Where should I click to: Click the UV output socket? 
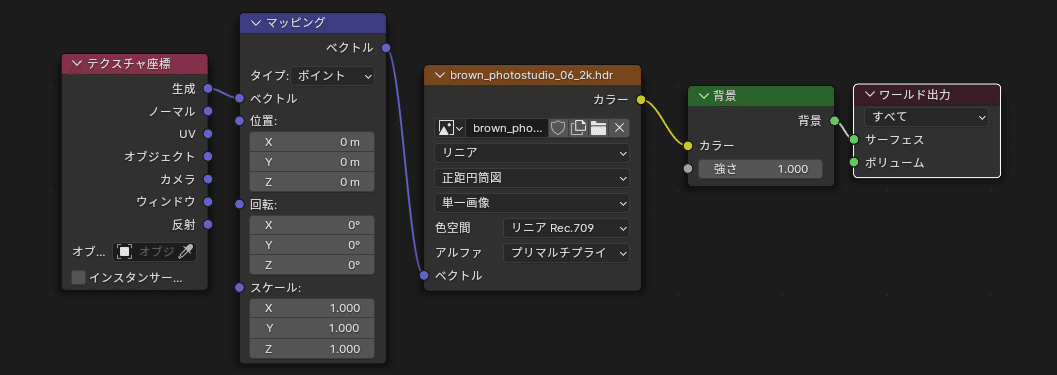pyautogui.click(x=208, y=134)
